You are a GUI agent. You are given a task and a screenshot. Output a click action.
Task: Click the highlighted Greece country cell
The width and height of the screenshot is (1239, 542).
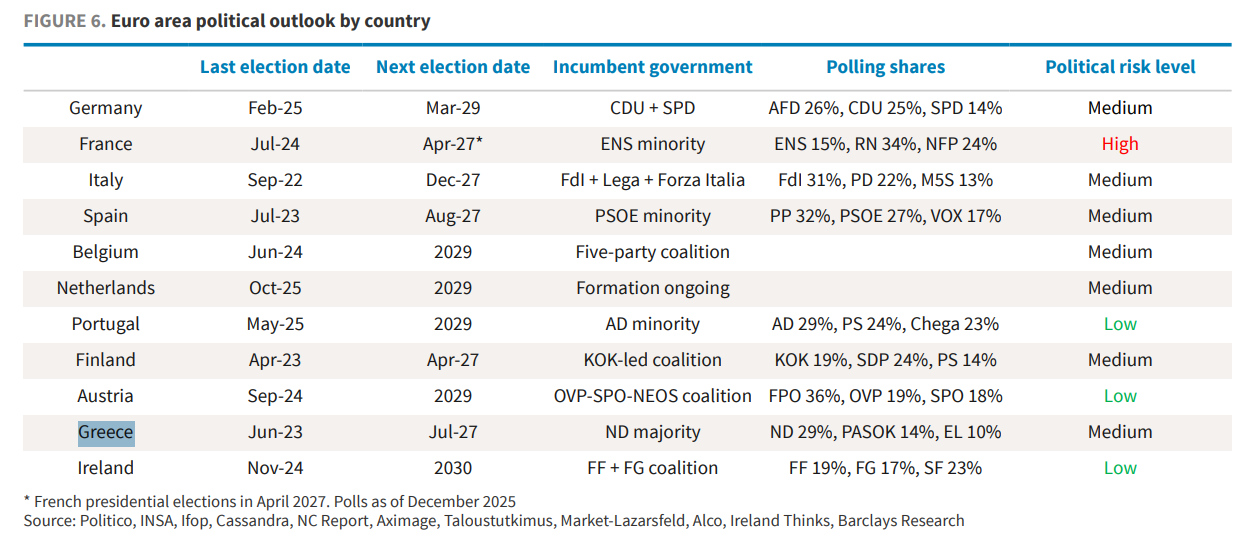(106, 432)
